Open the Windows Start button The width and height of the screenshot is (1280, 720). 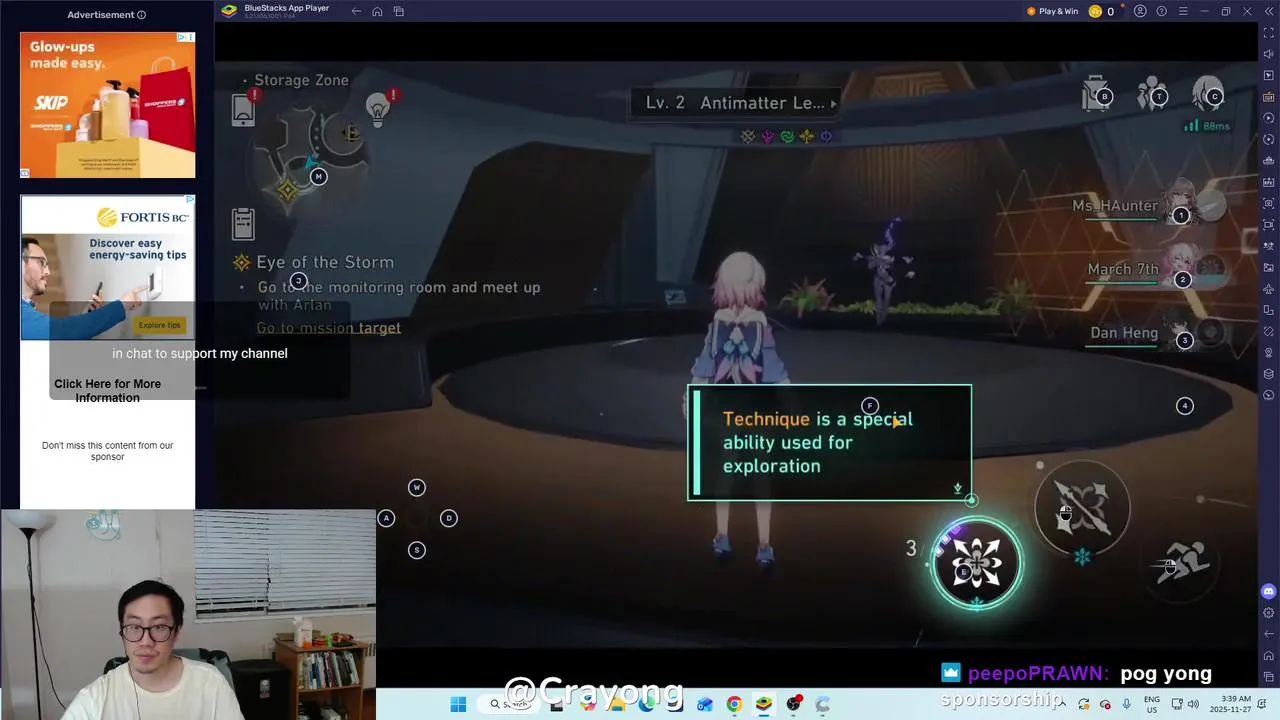tap(458, 704)
